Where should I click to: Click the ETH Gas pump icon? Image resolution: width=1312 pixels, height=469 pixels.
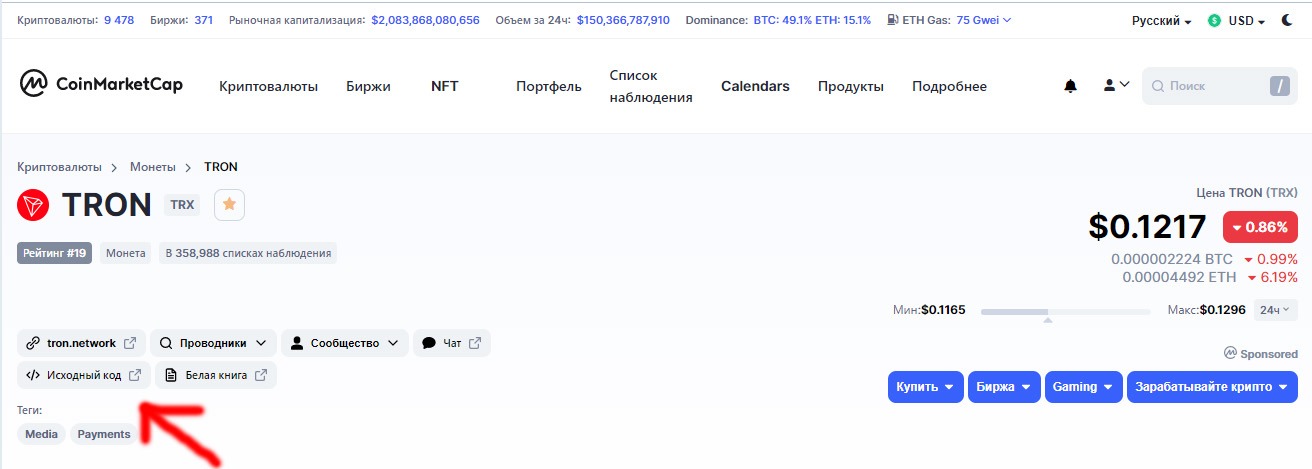[893, 20]
